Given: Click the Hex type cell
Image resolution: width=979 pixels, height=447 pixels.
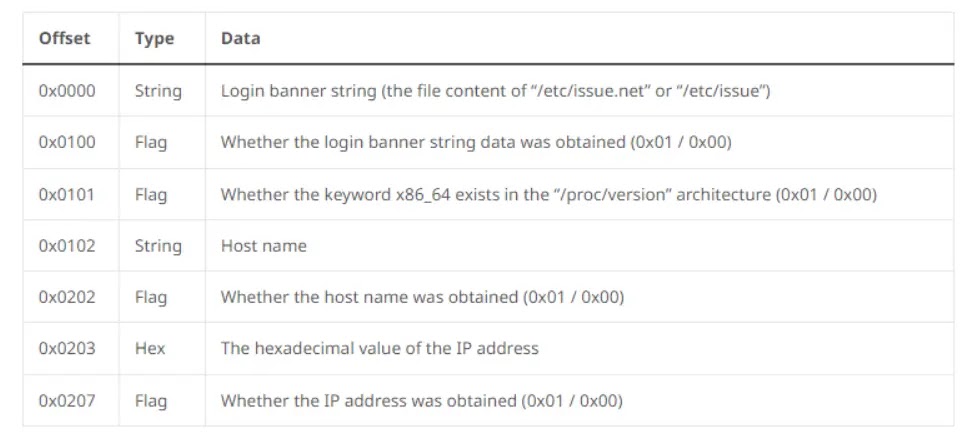Looking at the screenshot, I should point(150,349).
